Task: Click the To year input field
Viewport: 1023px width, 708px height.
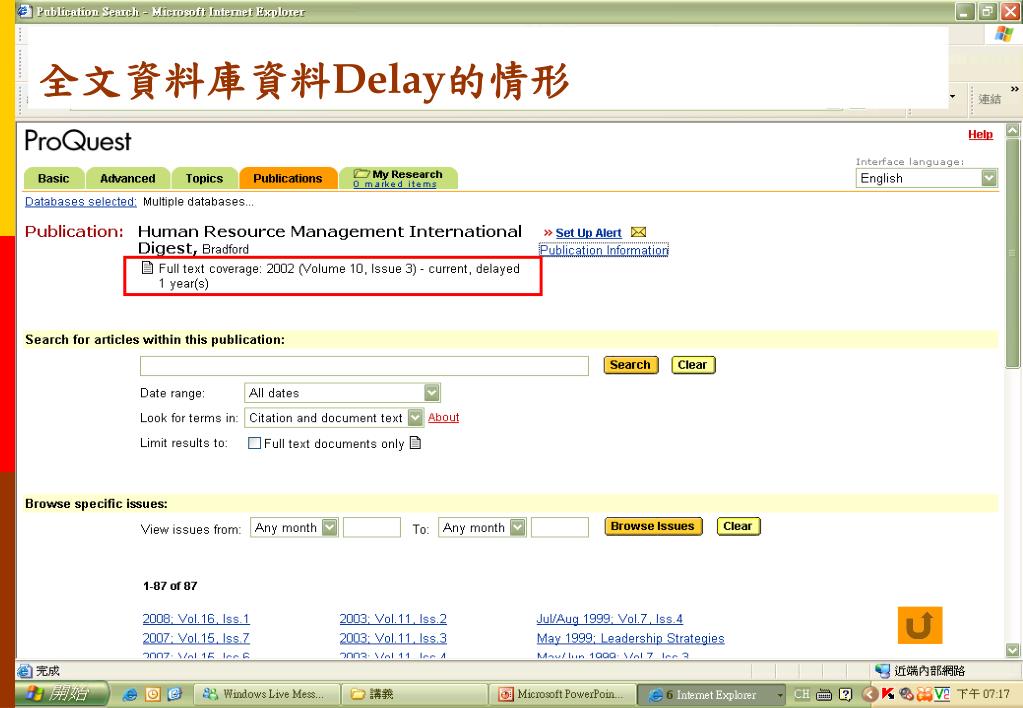Action: 560,527
